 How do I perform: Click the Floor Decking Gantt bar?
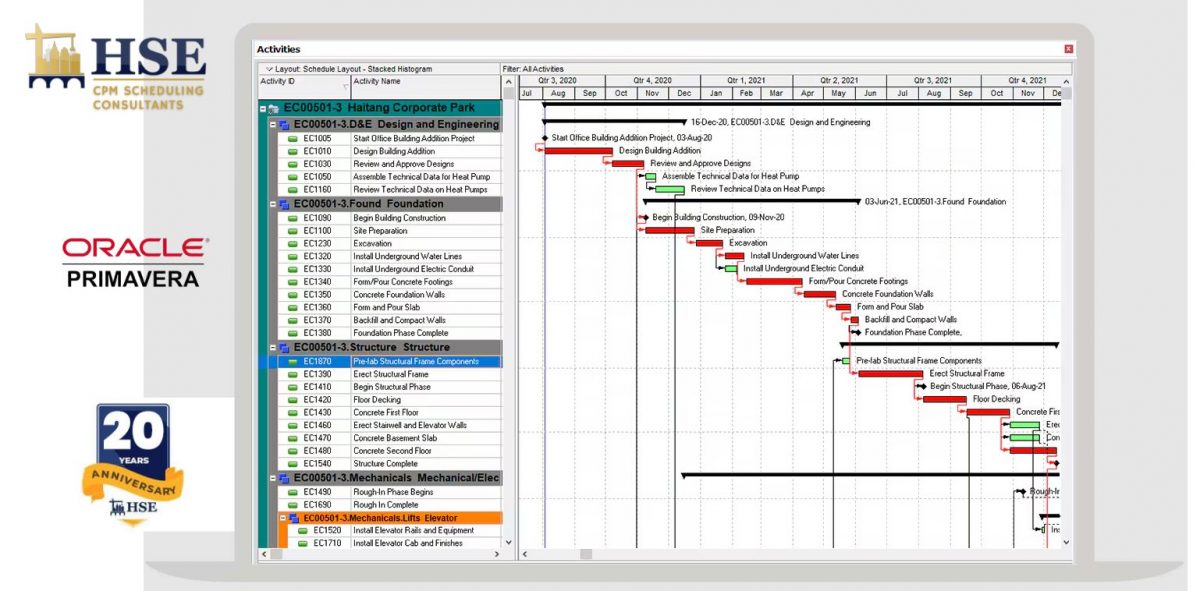(x=944, y=399)
